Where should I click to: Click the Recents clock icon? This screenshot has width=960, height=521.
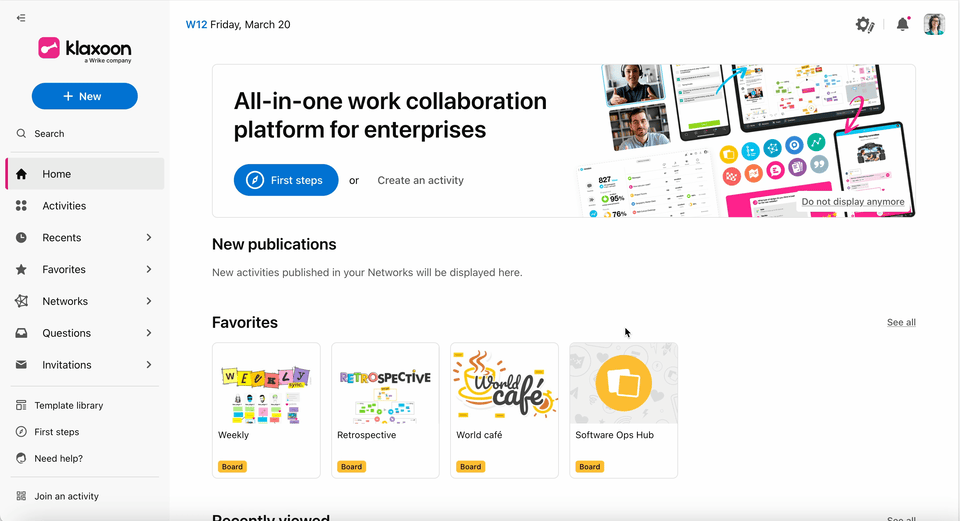[21, 238]
